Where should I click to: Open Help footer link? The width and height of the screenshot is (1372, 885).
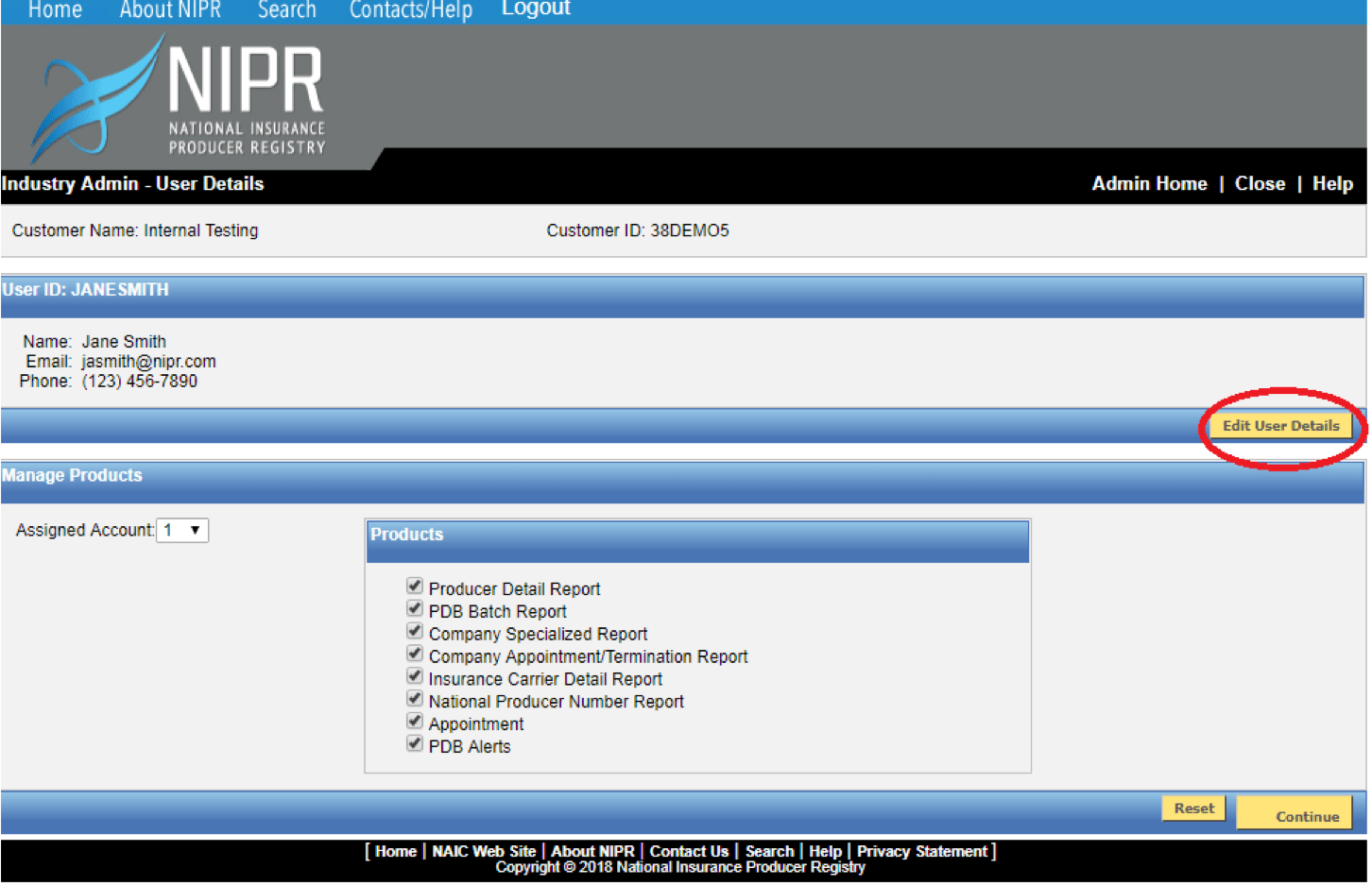tap(825, 852)
